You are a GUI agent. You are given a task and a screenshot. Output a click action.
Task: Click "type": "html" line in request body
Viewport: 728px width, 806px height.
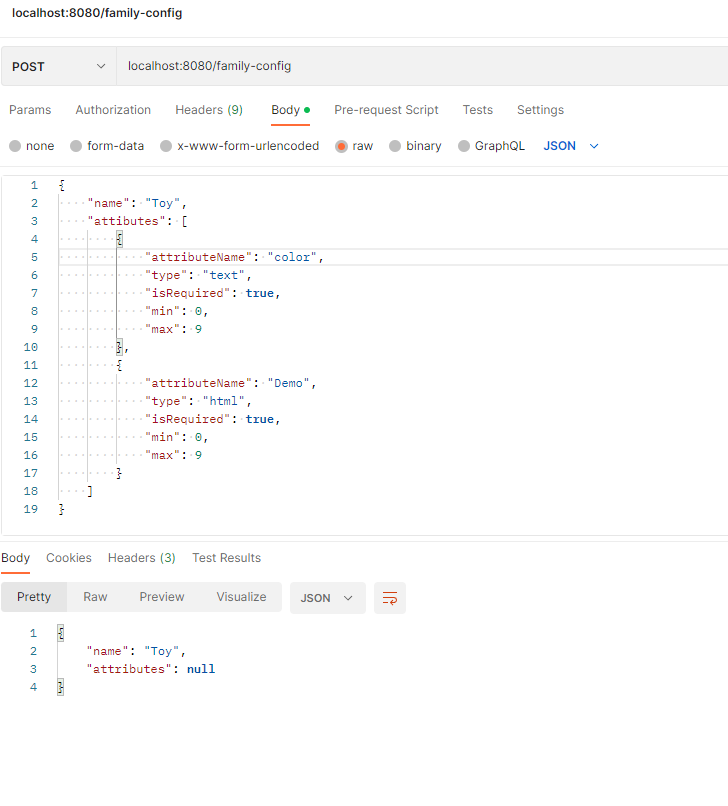point(198,401)
